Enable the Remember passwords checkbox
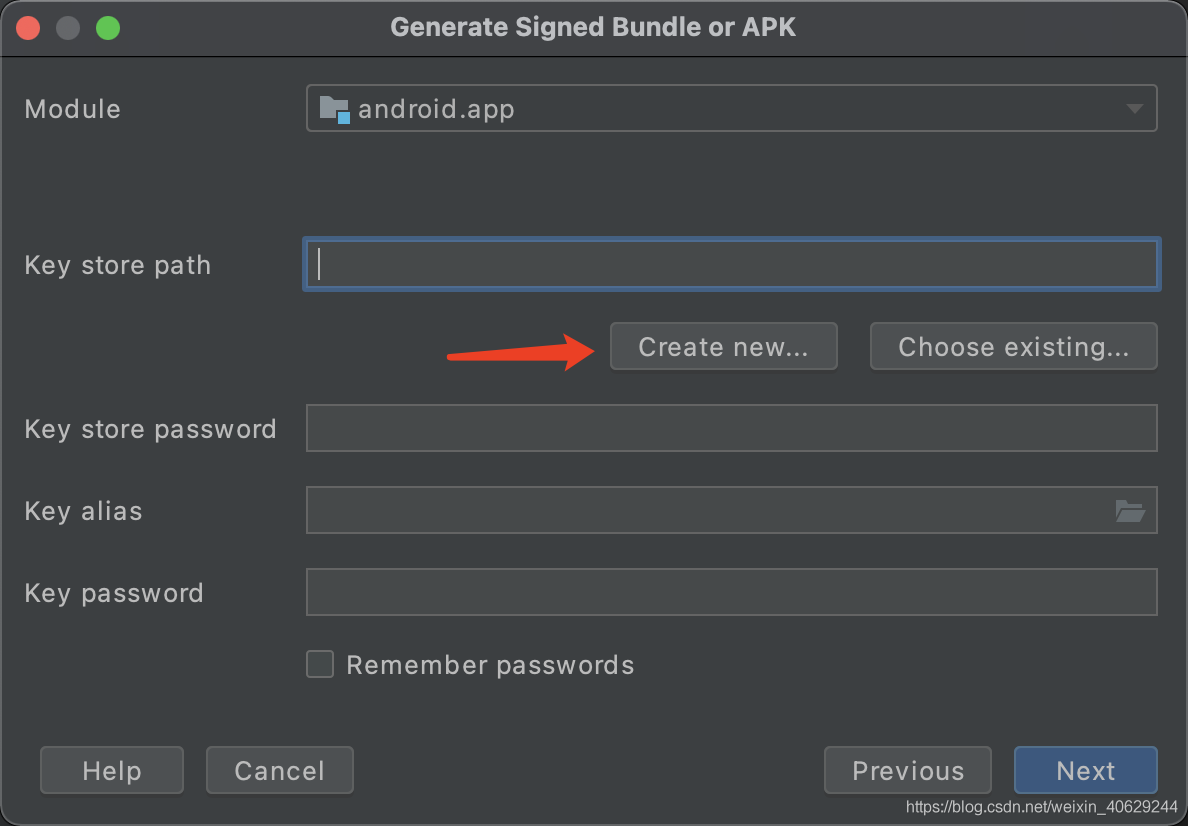The width and height of the screenshot is (1188, 826). 320,664
